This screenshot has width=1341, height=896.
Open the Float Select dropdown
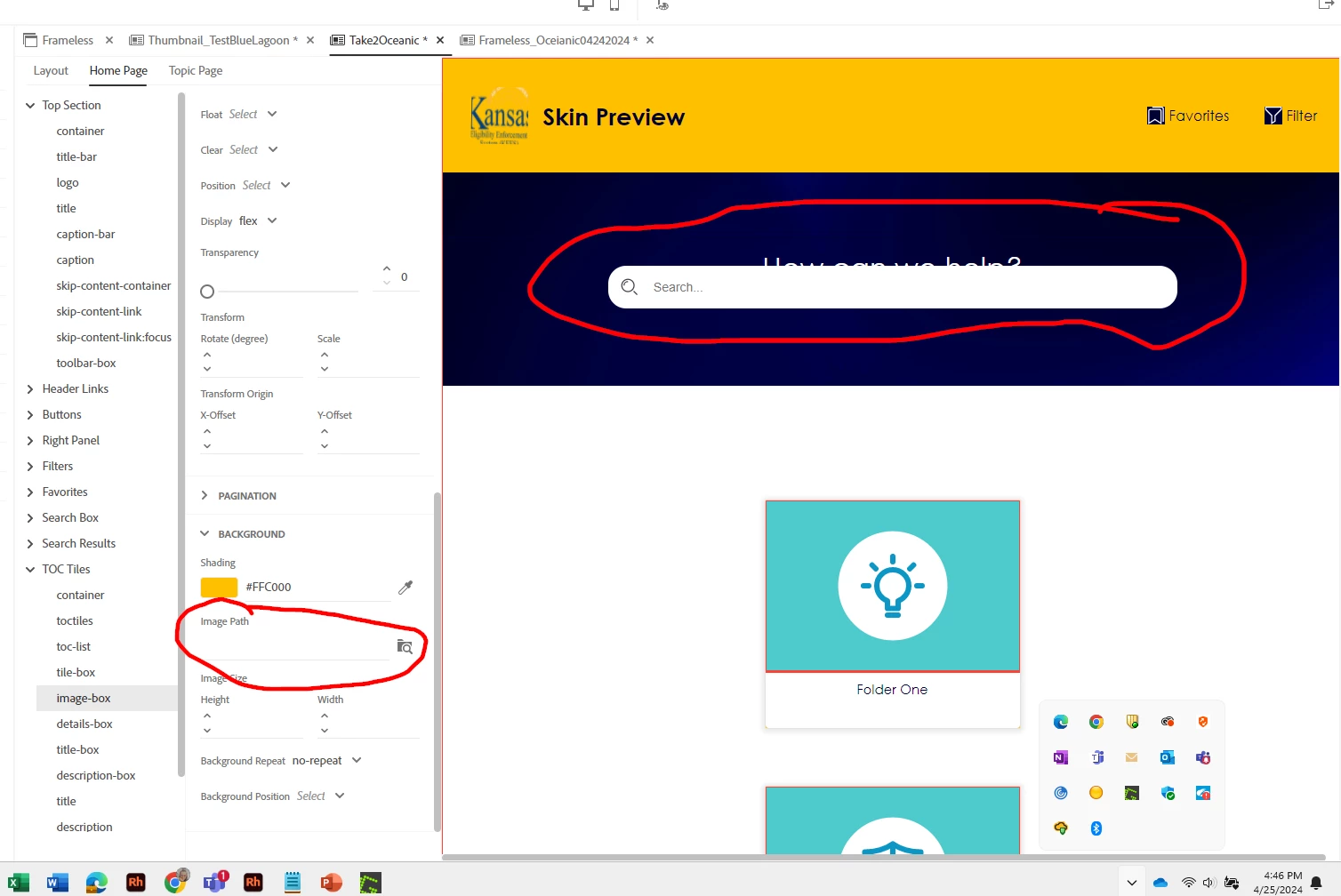[x=253, y=114]
